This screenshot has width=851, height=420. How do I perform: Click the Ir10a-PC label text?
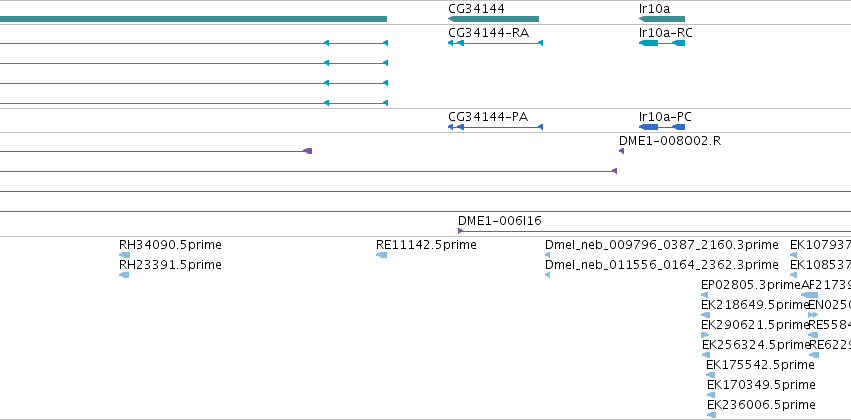665,117
